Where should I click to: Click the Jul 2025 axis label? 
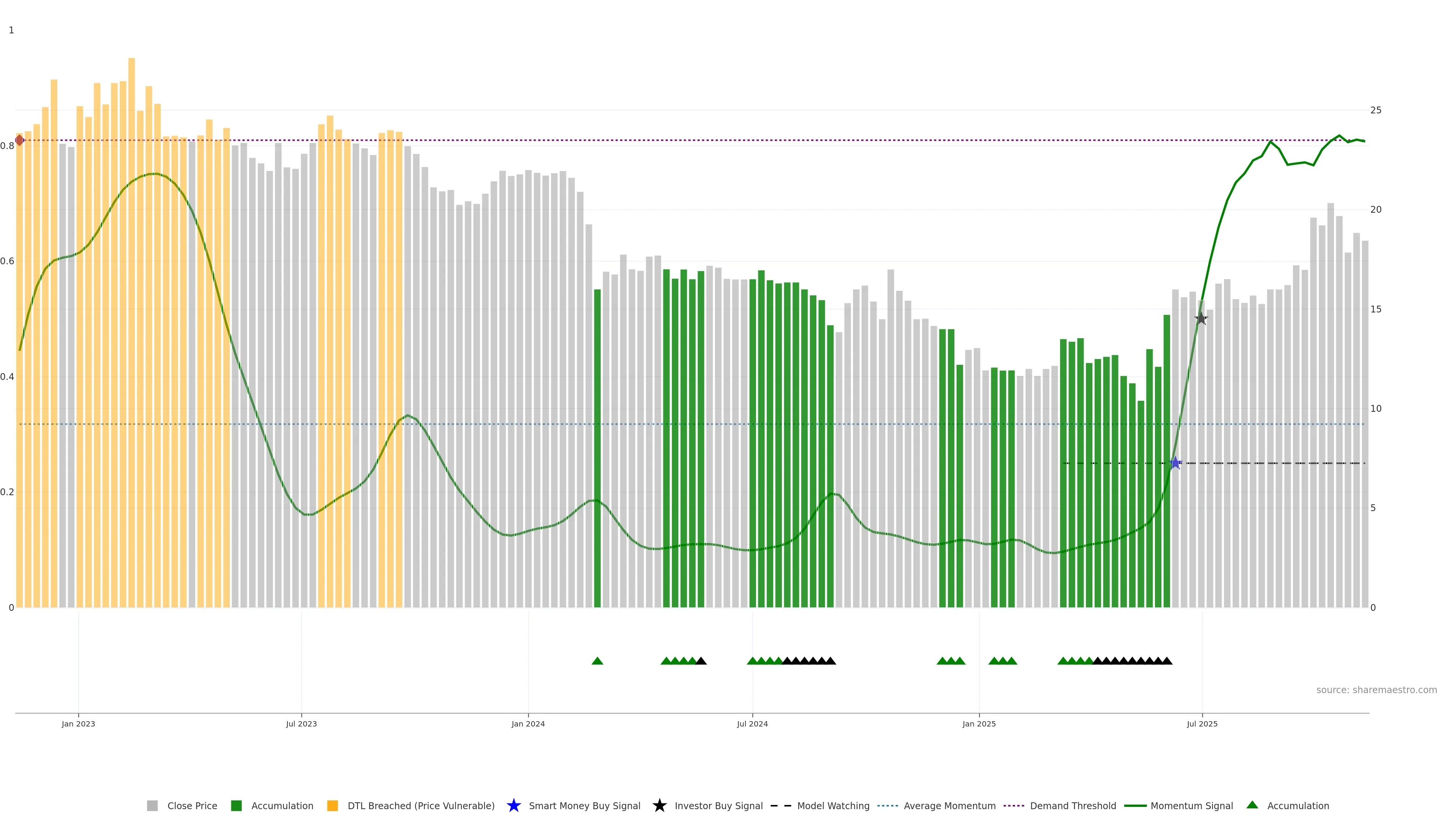point(1202,724)
